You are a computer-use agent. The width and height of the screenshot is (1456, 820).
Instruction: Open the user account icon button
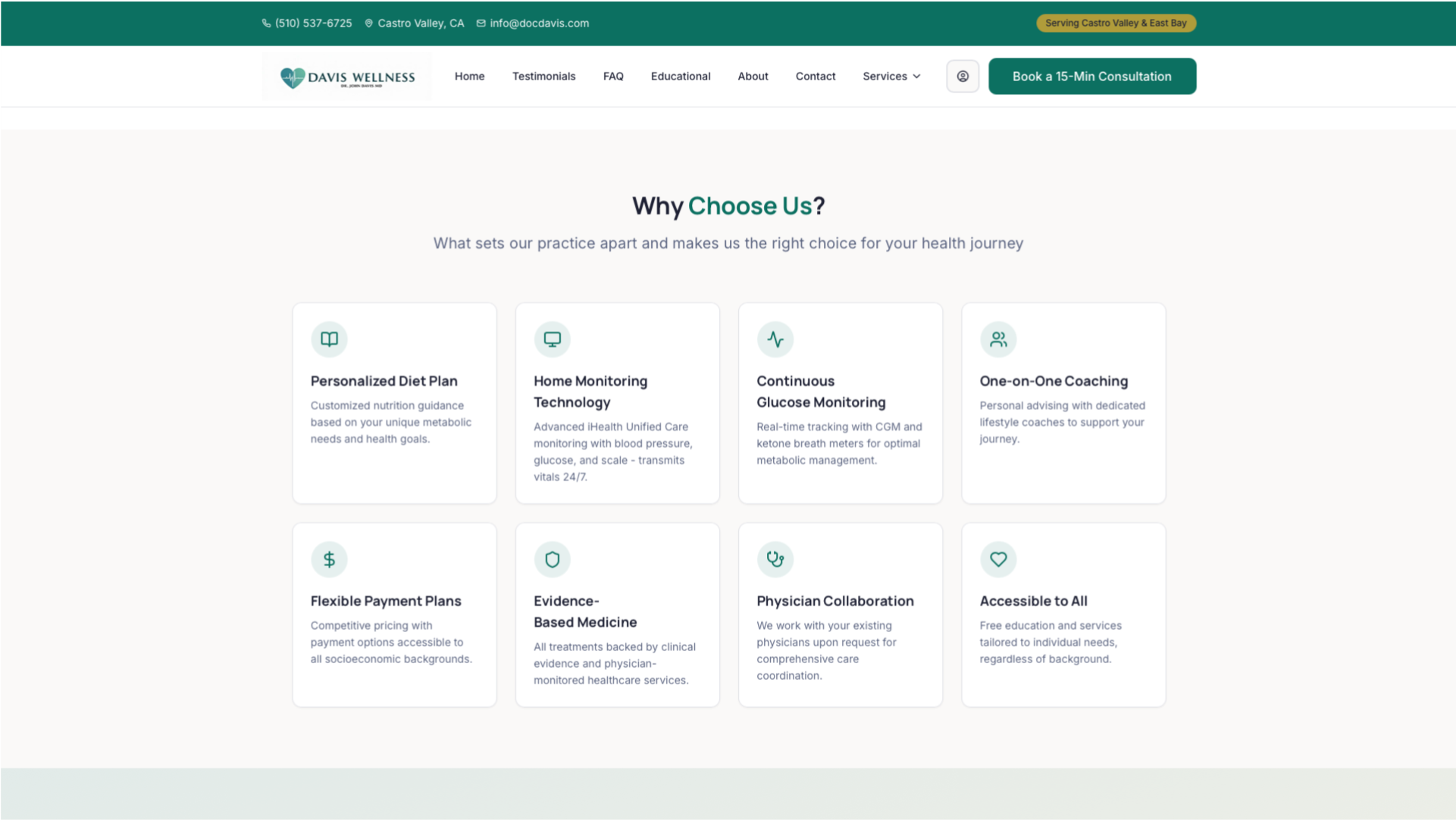point(963,77)
